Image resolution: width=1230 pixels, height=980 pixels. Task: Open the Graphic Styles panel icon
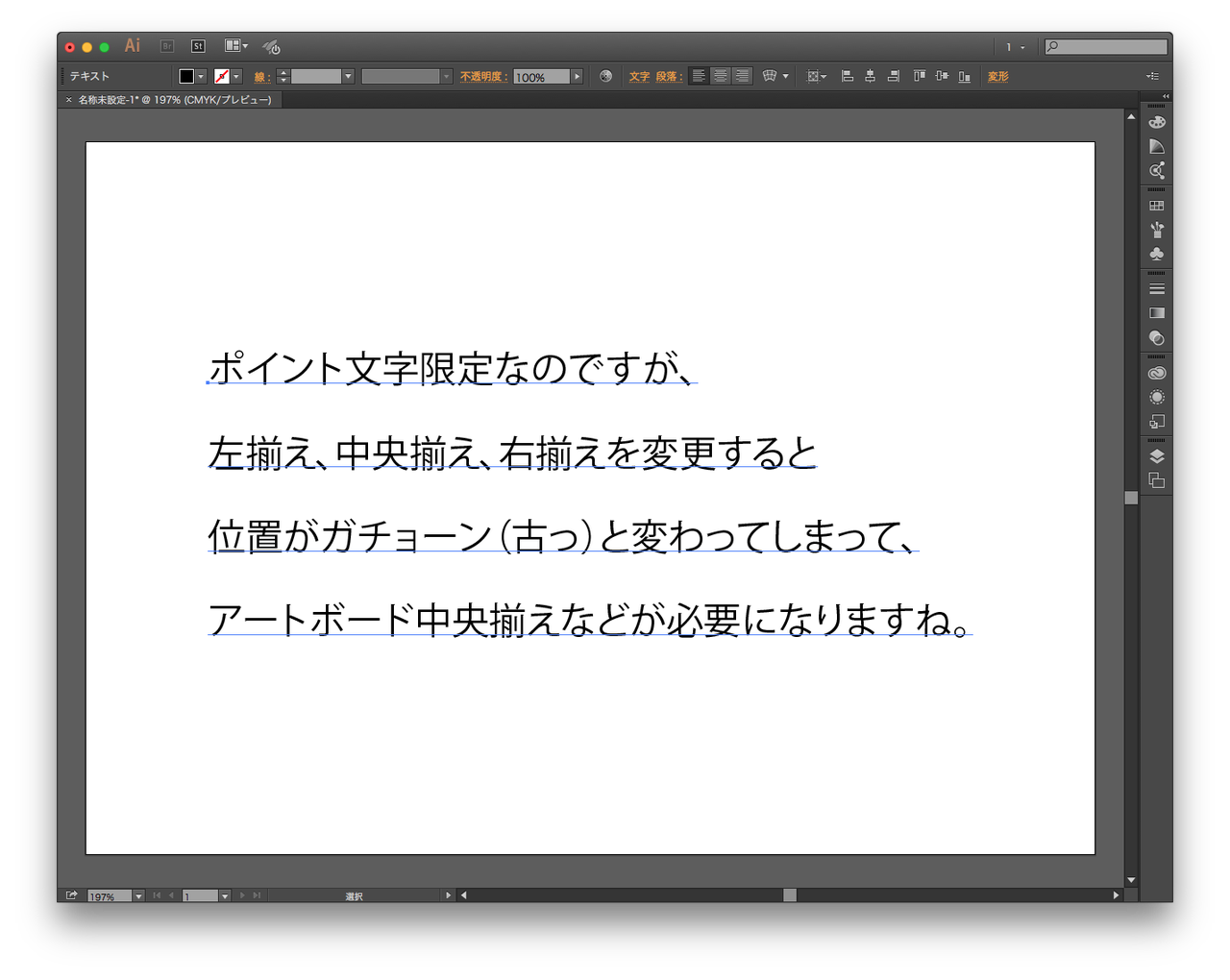click(1157, 421)
